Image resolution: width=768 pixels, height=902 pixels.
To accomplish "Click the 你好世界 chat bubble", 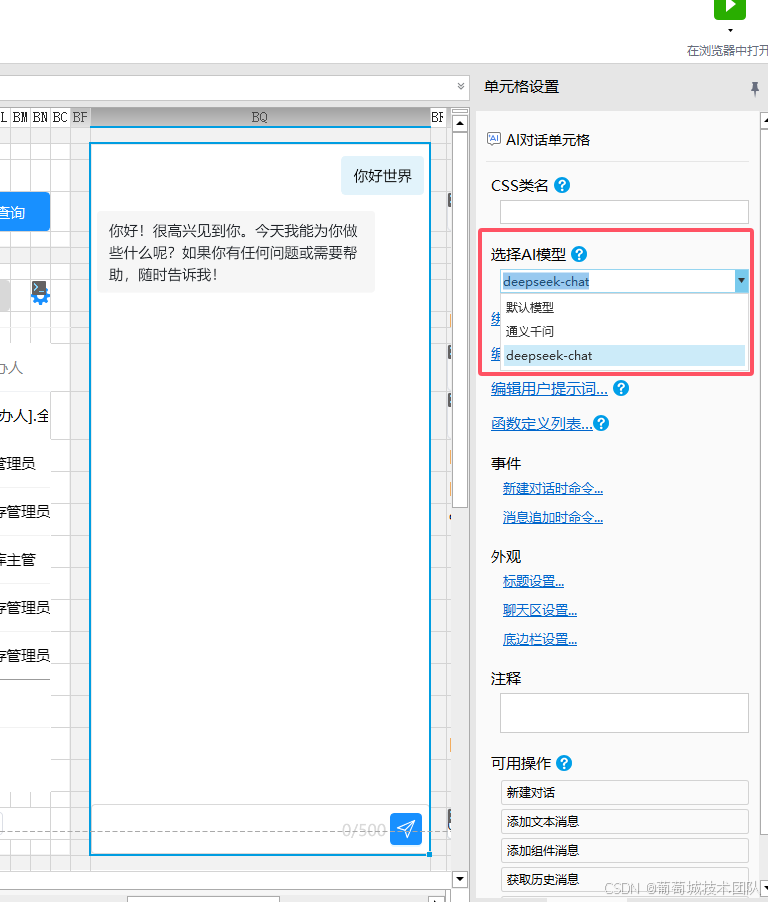I will (x=383, y=176).
